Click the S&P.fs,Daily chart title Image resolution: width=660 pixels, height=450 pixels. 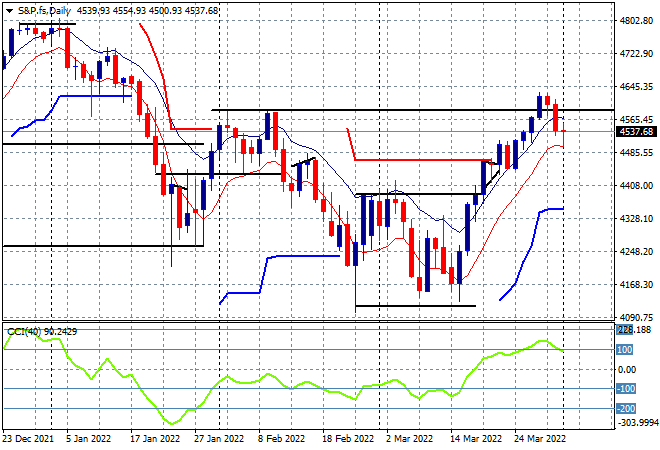pos(45,11)
